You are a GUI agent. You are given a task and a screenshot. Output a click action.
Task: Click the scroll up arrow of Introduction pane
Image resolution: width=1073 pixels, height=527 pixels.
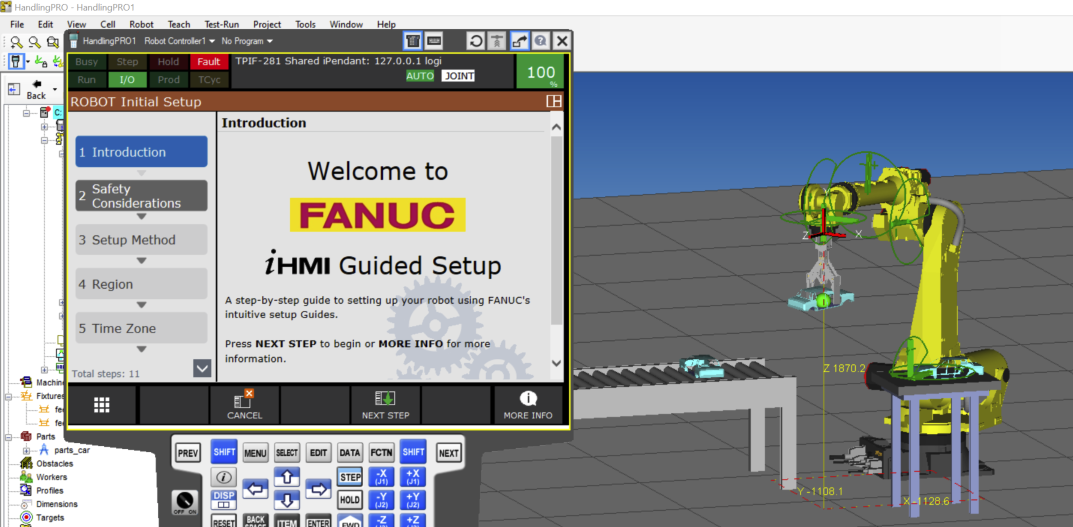(556, 127)
